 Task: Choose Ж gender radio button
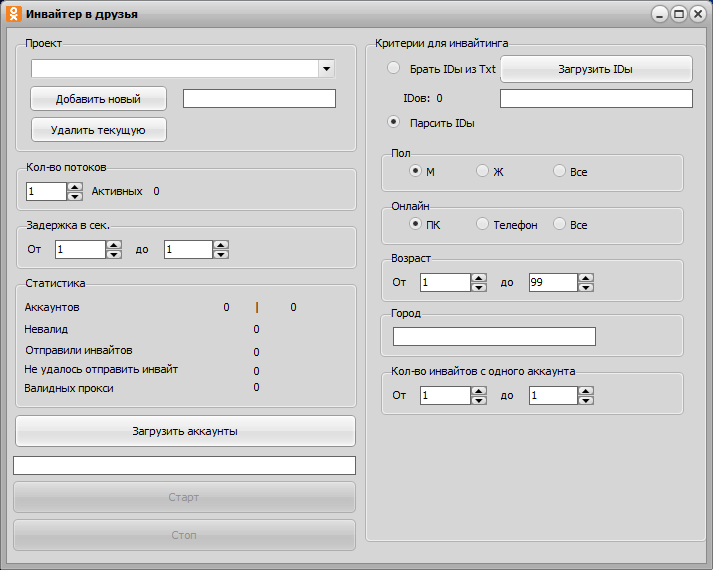[x=483, y=171]
